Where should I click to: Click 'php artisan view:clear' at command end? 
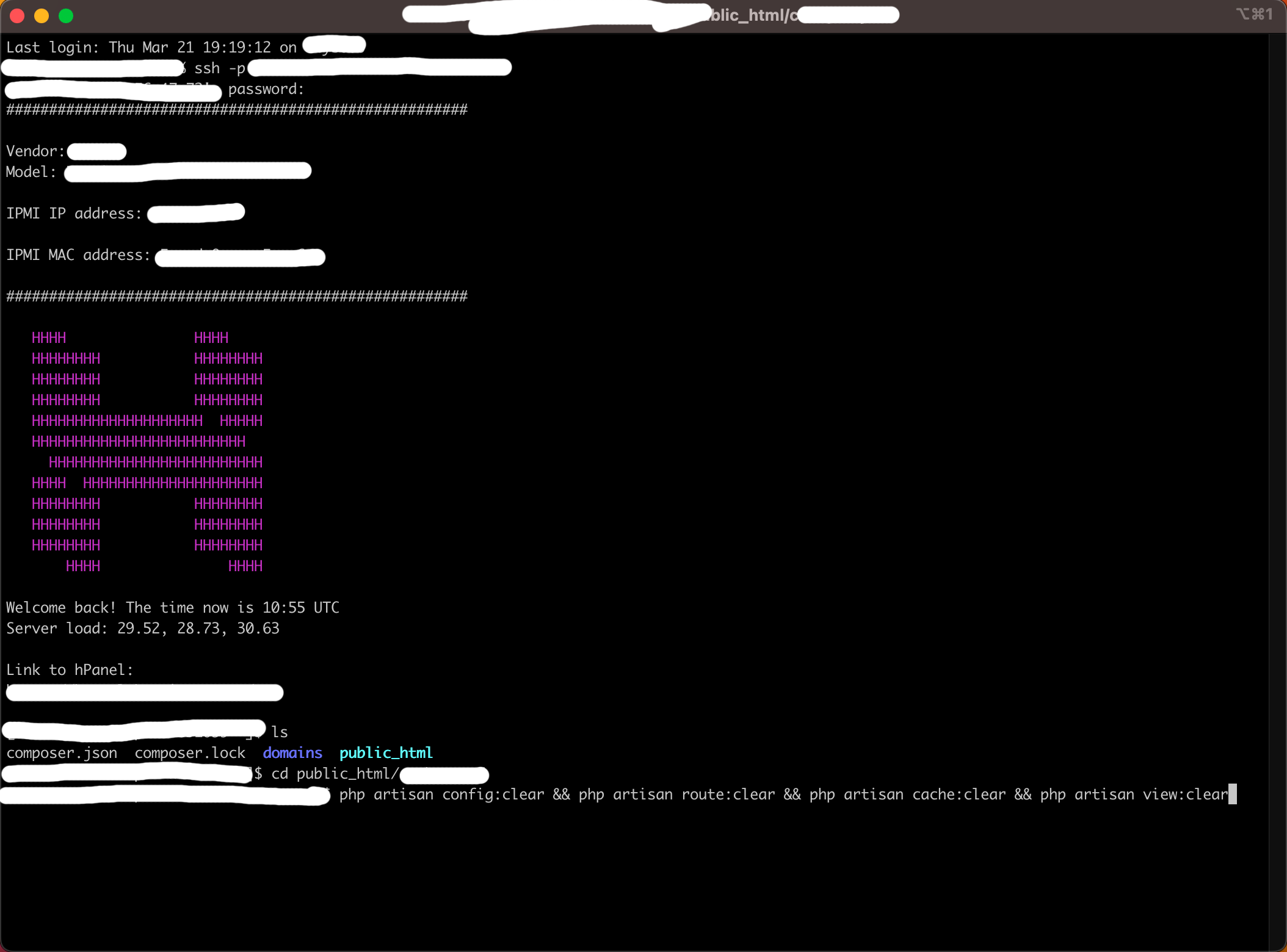coord(1134,794)
